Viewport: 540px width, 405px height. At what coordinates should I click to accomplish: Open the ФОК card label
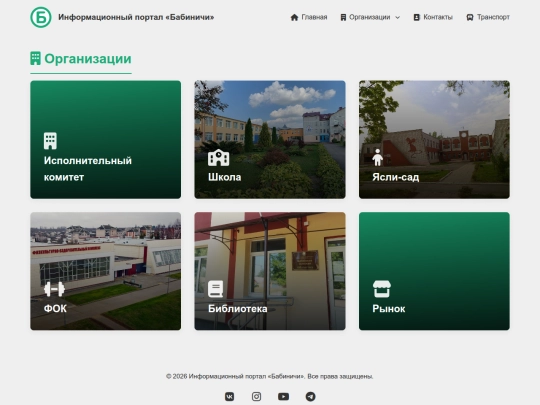click(55, 309)
